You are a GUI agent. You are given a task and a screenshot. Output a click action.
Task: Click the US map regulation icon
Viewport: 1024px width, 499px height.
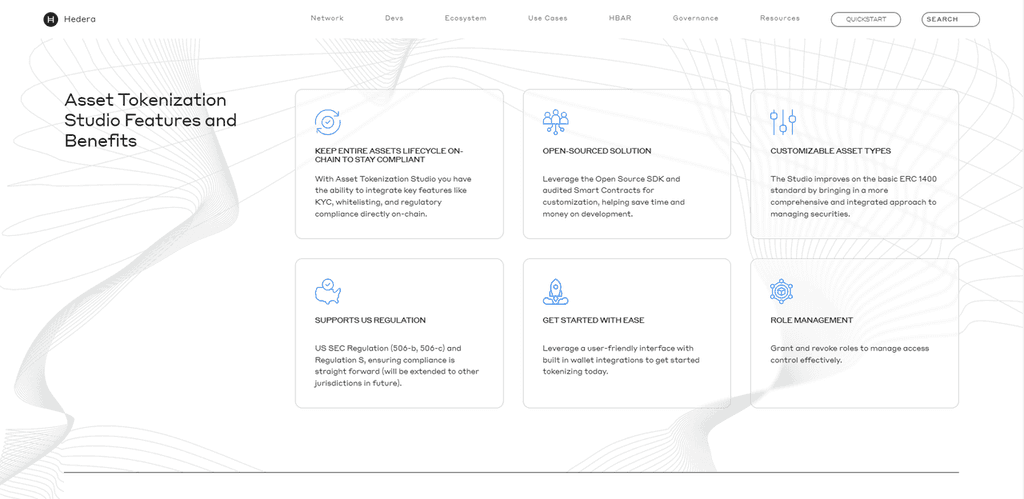(x=328, y=292)
